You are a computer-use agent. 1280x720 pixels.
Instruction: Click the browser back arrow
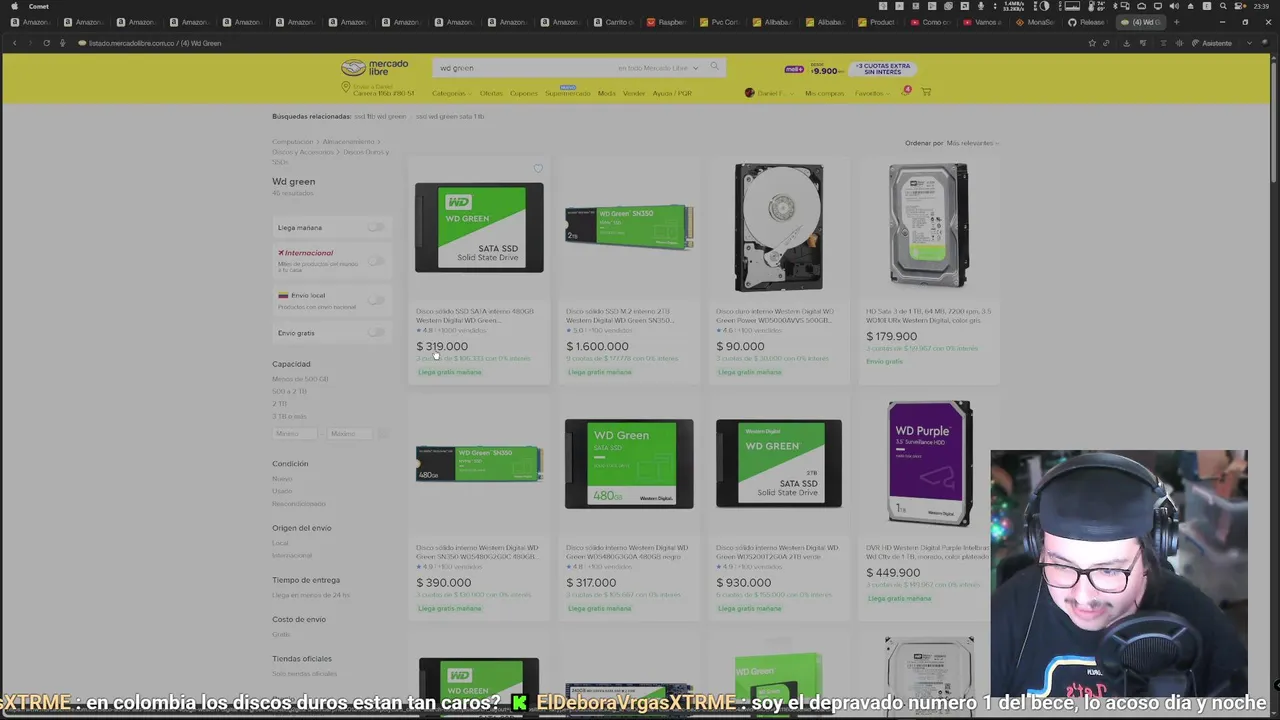[14, 43]
